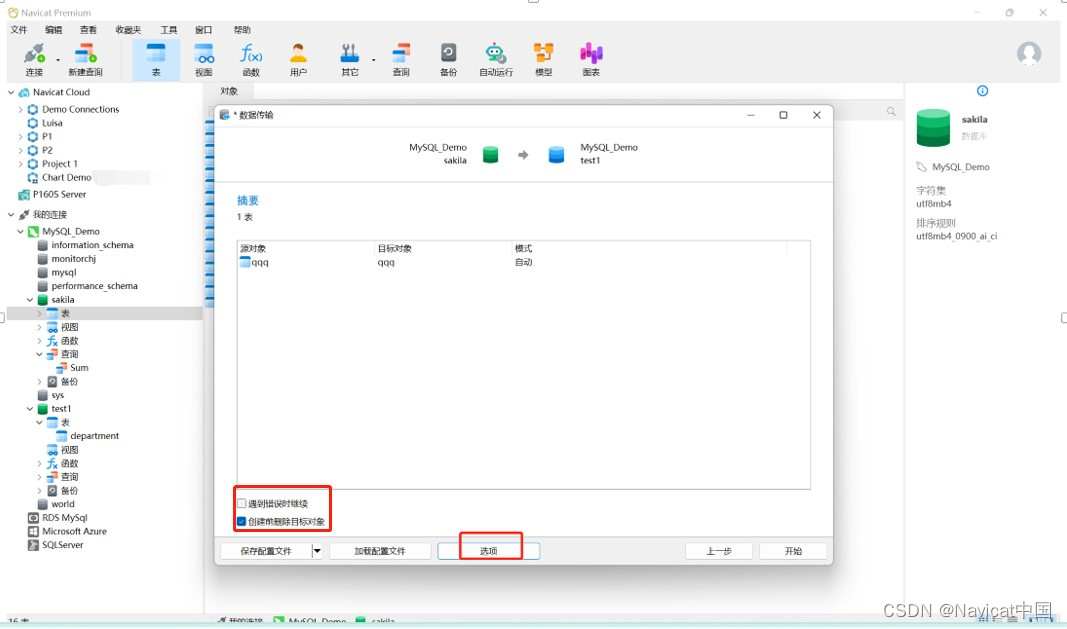Collapse the test1 database node
The width and height of the screenshot is (1067, 629).
click(x=30, y=408)
